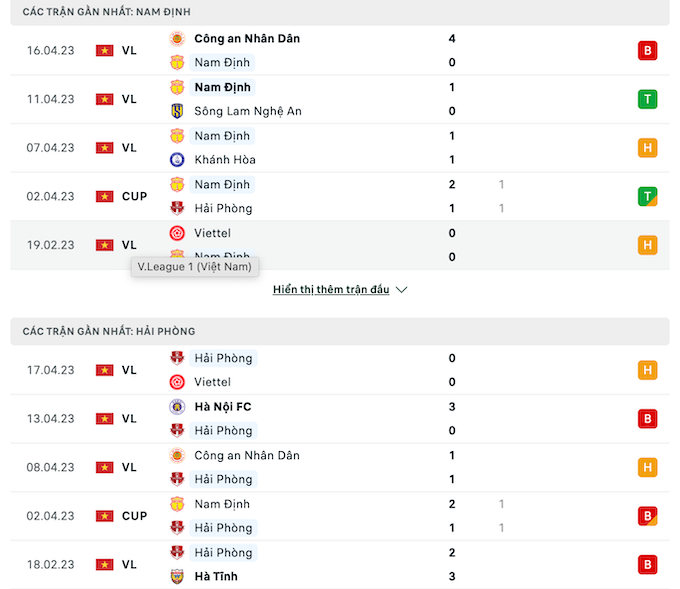The image size is (680, 589).
Task: Expand chevron next to Hiển thị thêm trận đấu
Action: click(402, 290)
